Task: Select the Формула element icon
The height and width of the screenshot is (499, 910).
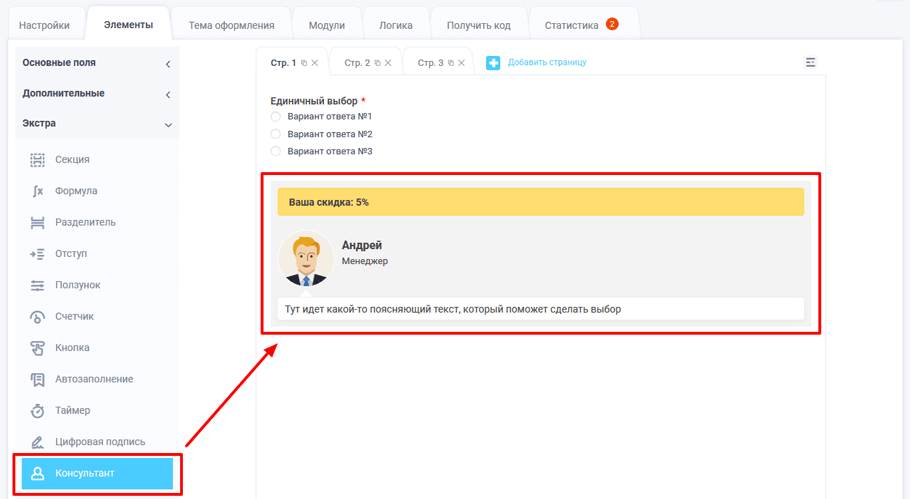Action: (38, 191)
